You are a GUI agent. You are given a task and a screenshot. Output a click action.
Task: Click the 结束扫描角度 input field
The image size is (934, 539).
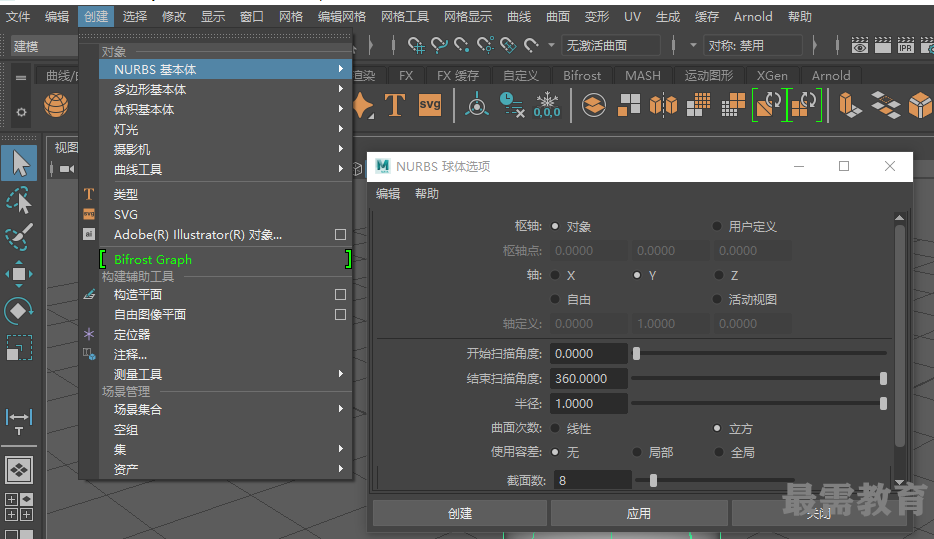pos(589,378)
